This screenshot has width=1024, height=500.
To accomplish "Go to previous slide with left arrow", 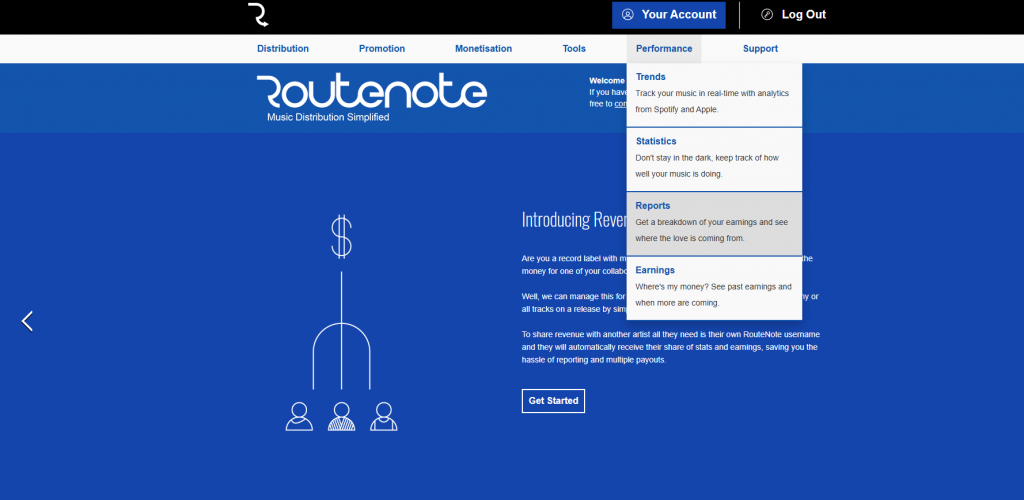I will pos(27,321).
